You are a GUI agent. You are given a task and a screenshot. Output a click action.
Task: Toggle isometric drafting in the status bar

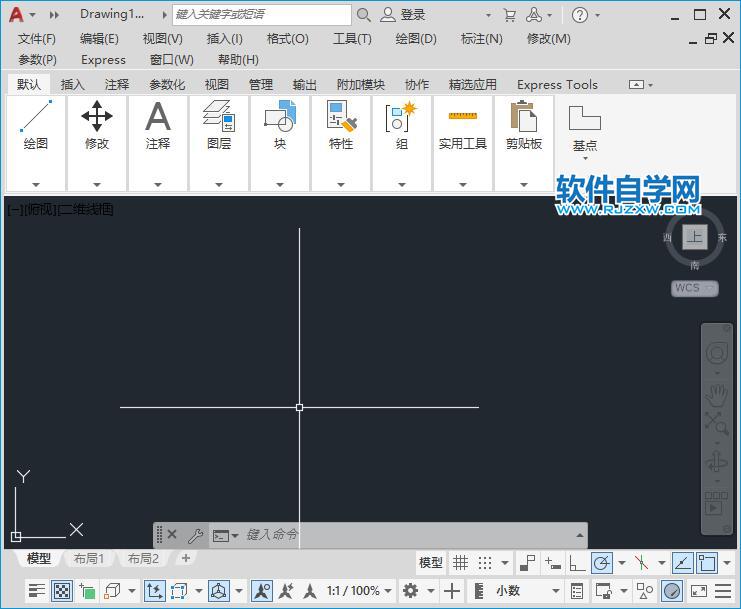point(641,563)
